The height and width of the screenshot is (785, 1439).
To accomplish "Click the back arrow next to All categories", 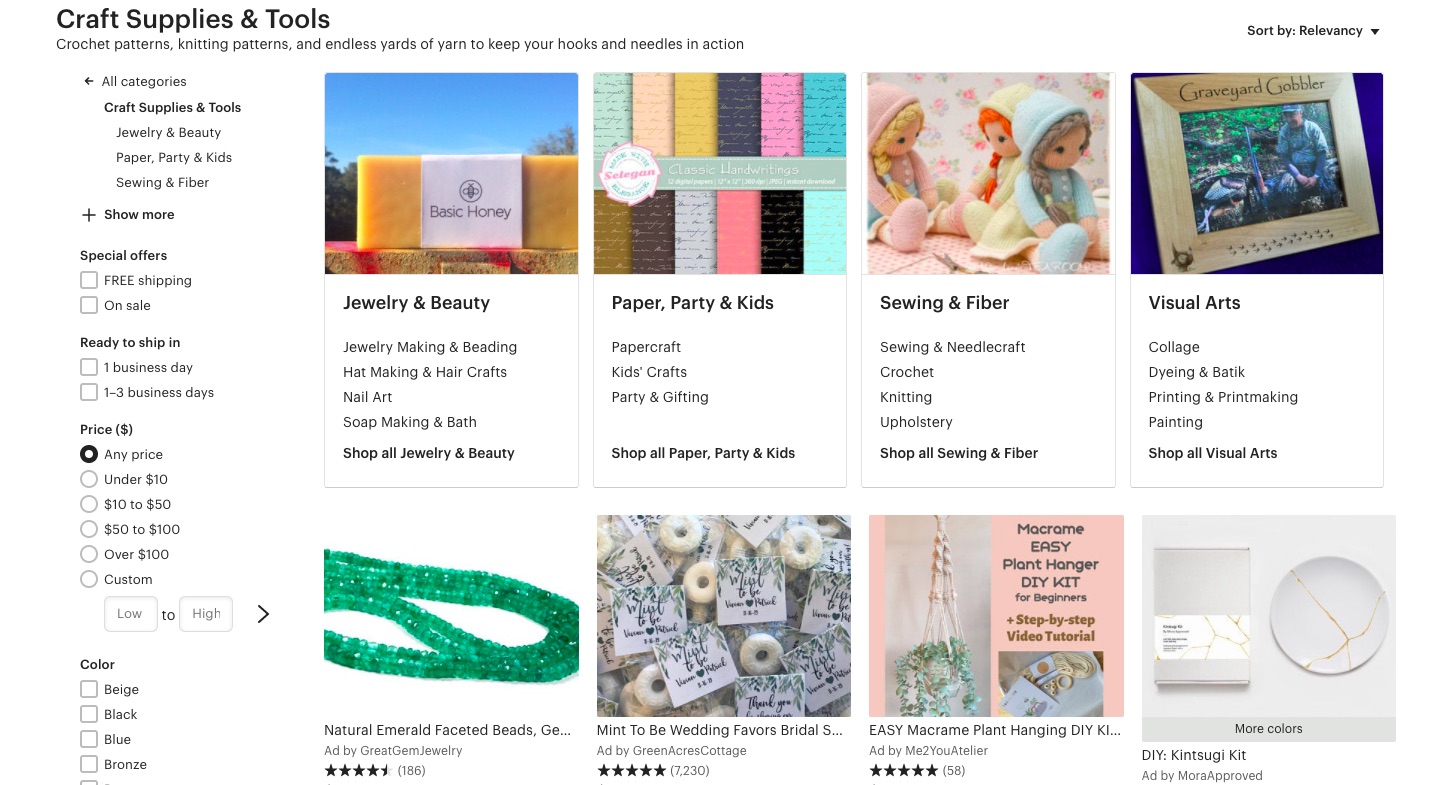I will pyautogui.click(x=89, y=81).
